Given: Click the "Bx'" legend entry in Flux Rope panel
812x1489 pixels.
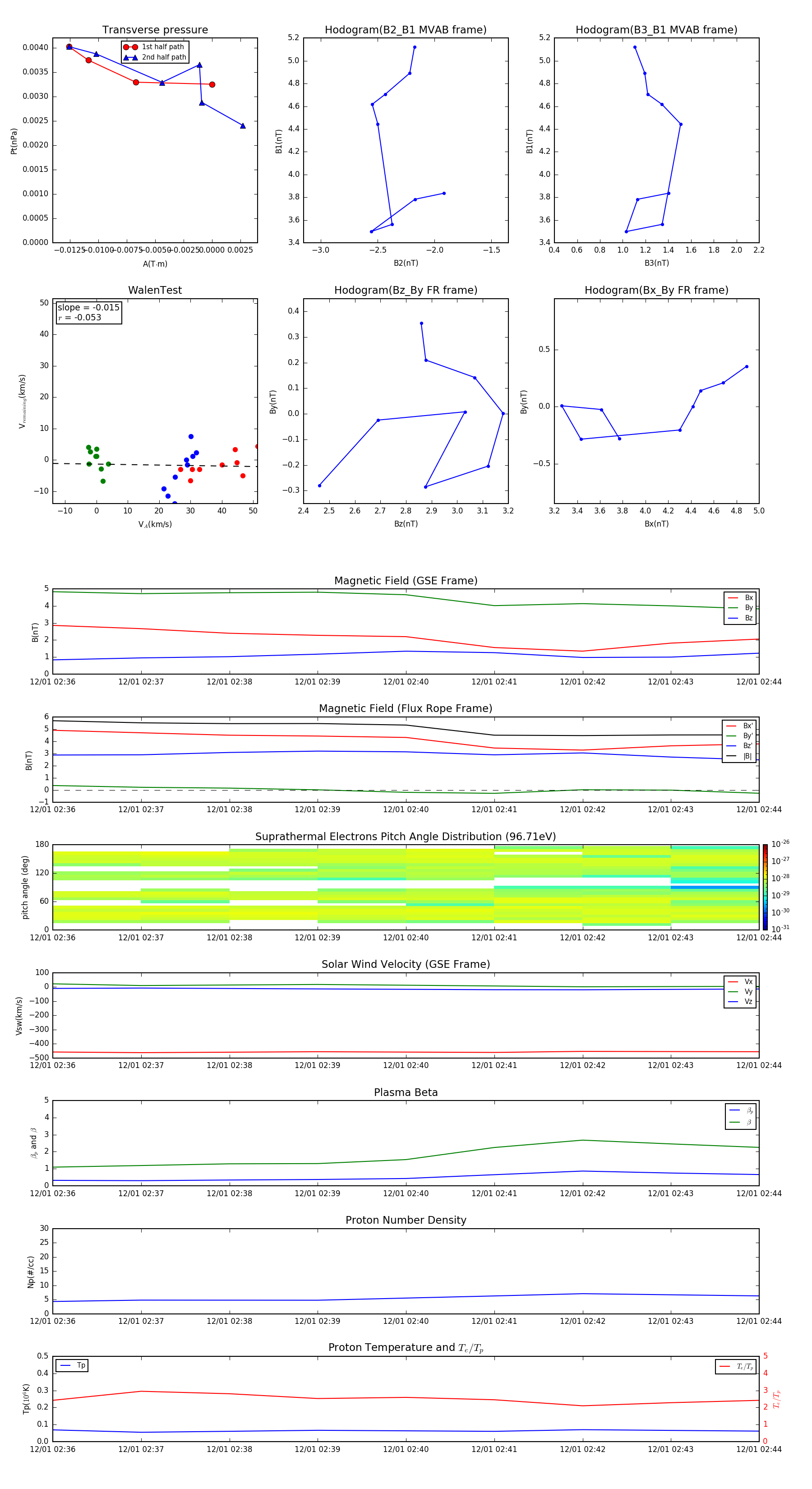Looking at the screenshot, I should tap(739, 726).
